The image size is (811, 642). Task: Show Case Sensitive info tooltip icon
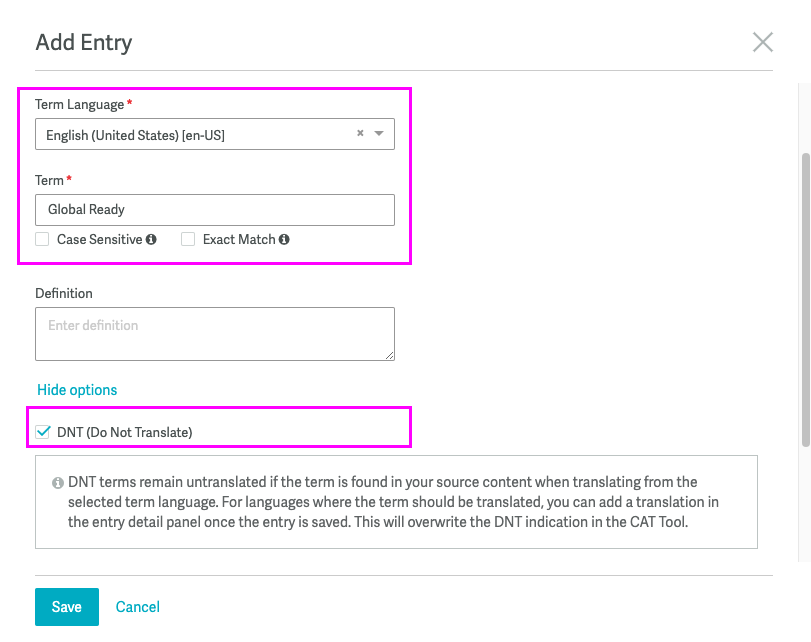point(151,240)
